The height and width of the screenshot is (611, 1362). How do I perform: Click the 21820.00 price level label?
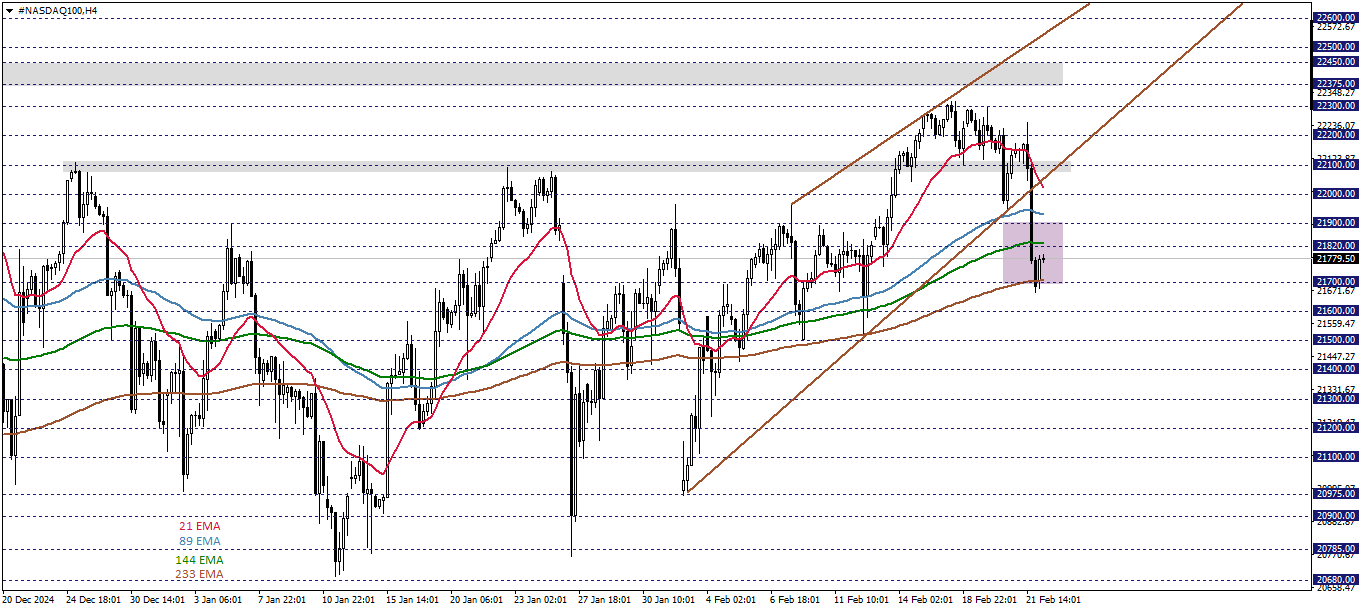pyautogui.click(x=1336, y=245)
